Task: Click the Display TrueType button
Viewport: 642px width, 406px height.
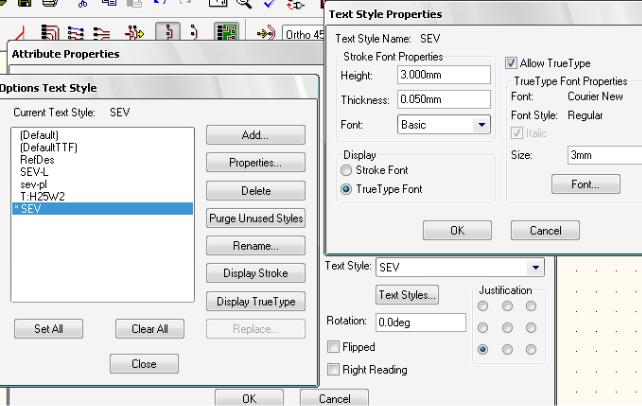Action: coord(255,301)
